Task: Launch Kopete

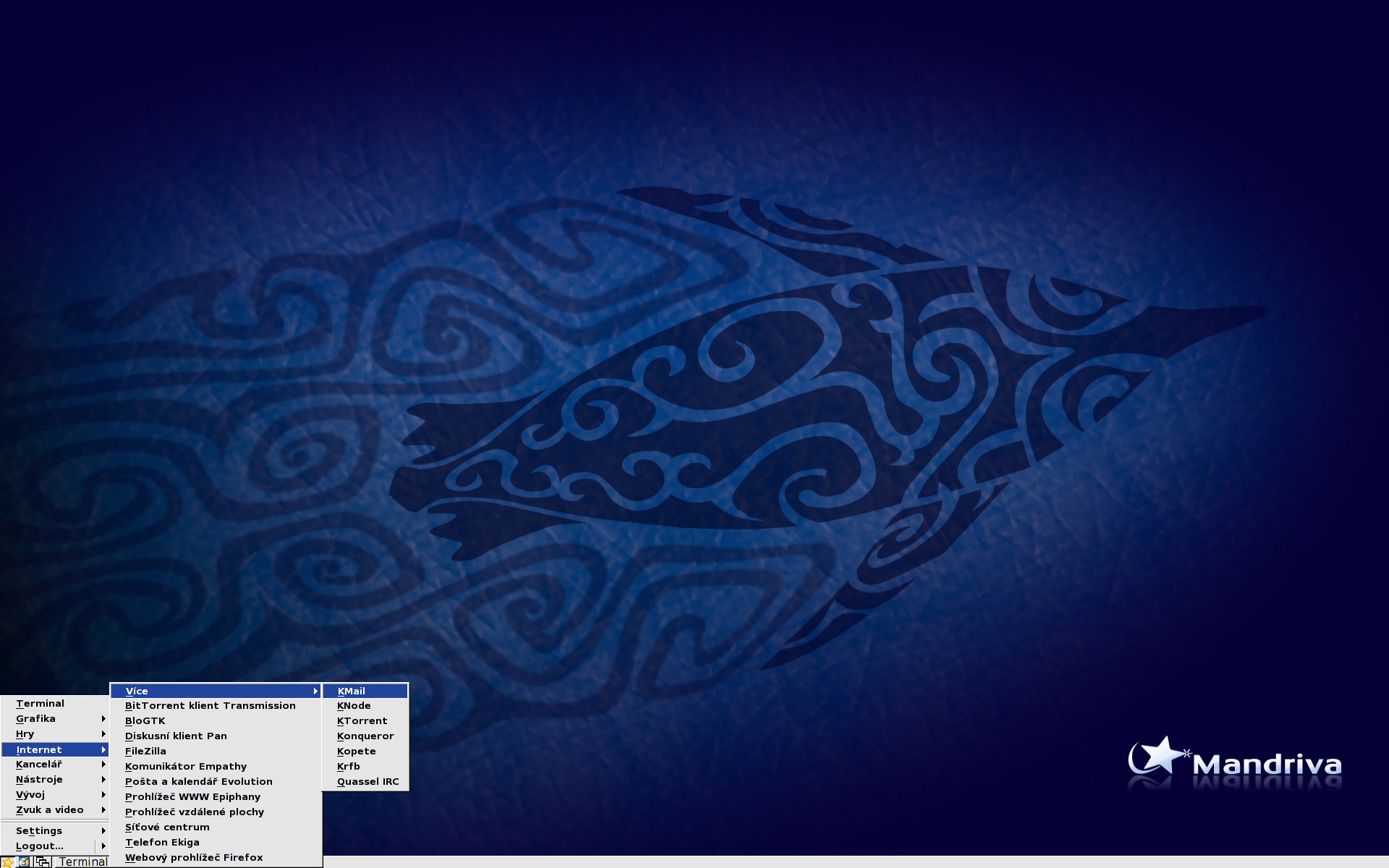Action: (x=365, y=751)
